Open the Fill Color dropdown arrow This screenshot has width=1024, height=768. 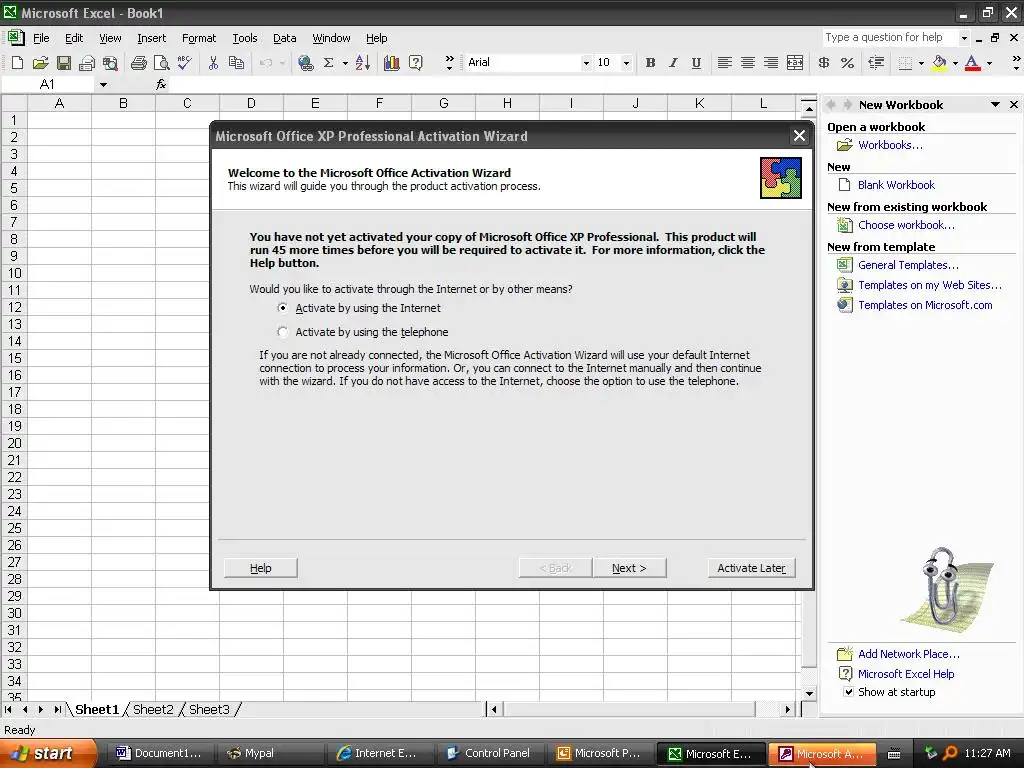pyautogui.click(x=955, y=63)
